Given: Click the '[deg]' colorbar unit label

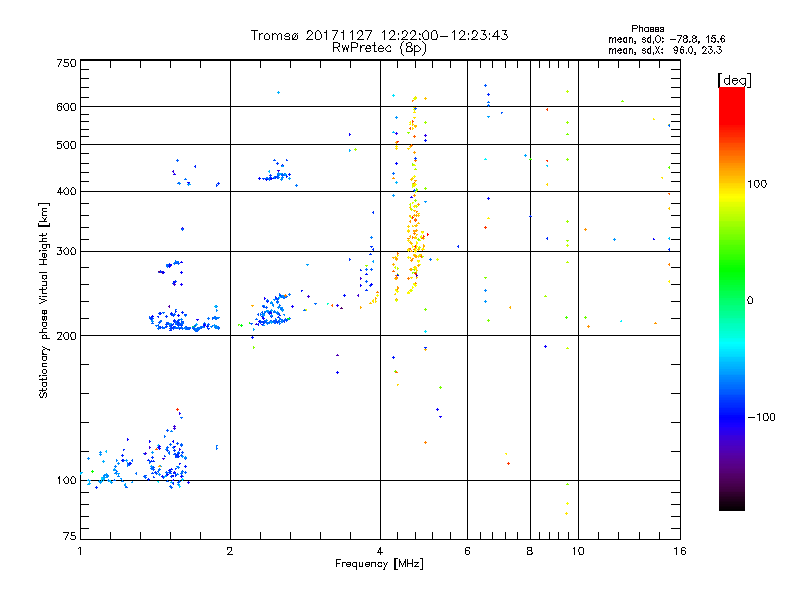Looking at the screenshot, I should pos(734,80).
